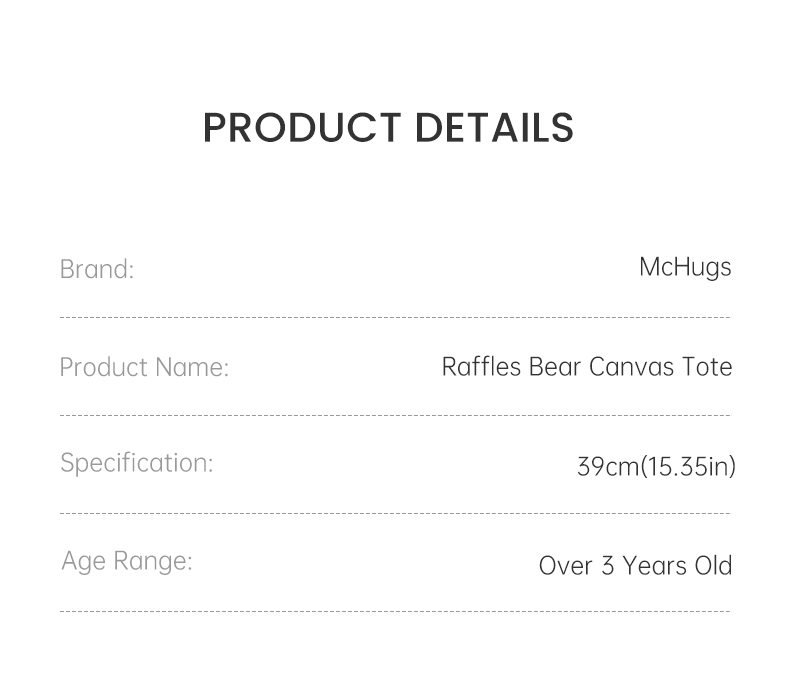Image resolution: width=790 pixels, height=681 pixels.
Task: Click the word Old in age value
Action: (714, 566)
